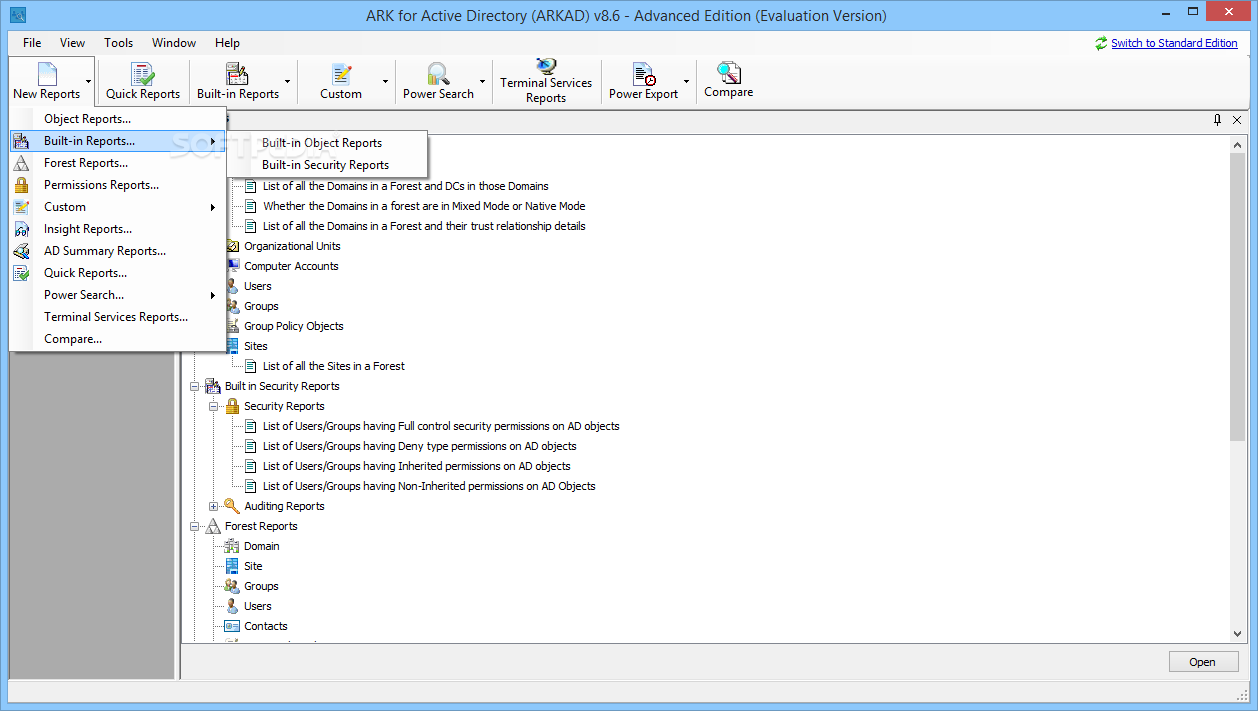Click the refresh icon beside Switch to Standard Edition

pyautogui.click(x=1101, y=43)
